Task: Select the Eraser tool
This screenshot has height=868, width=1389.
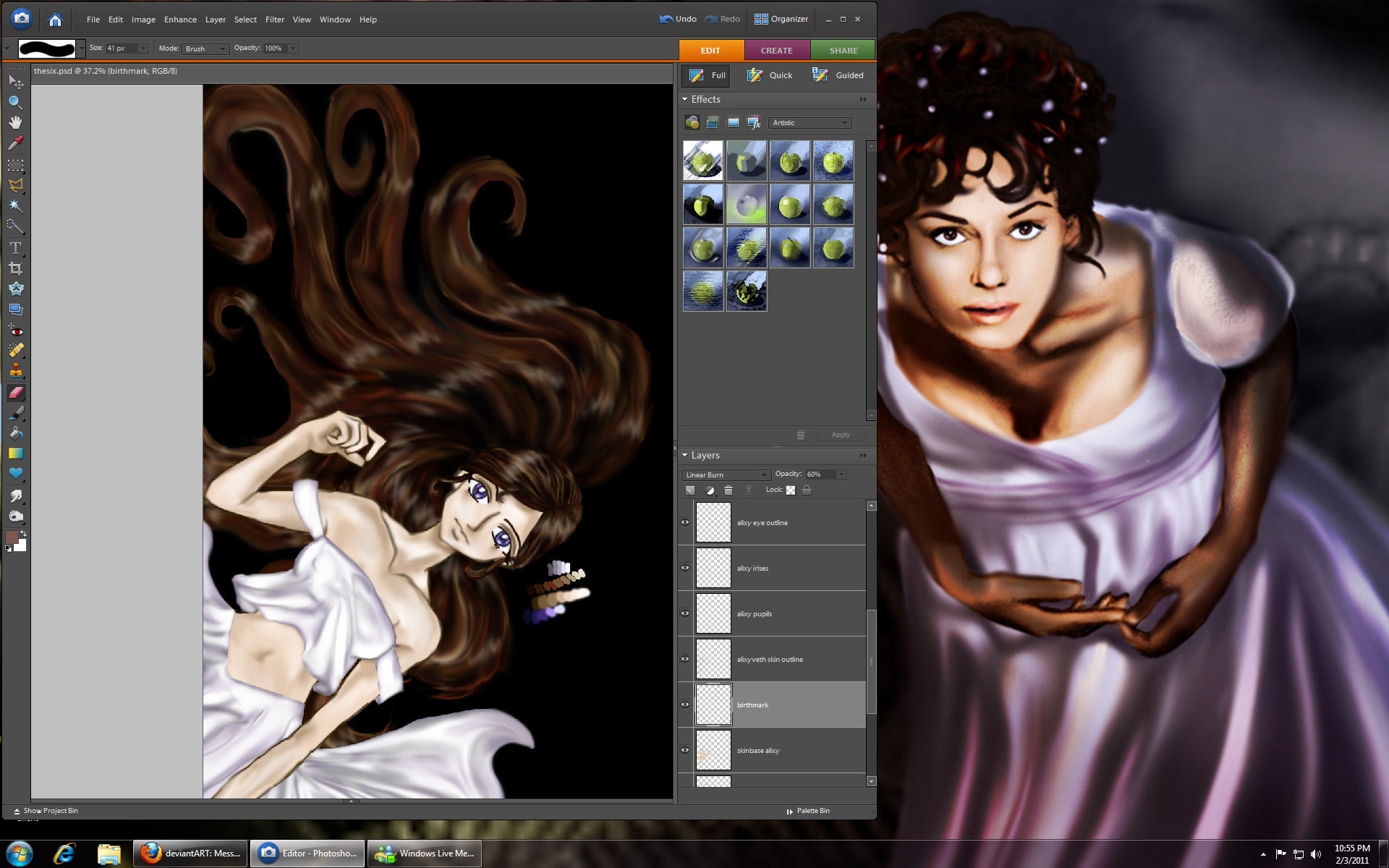Action: tap(16, 393)
